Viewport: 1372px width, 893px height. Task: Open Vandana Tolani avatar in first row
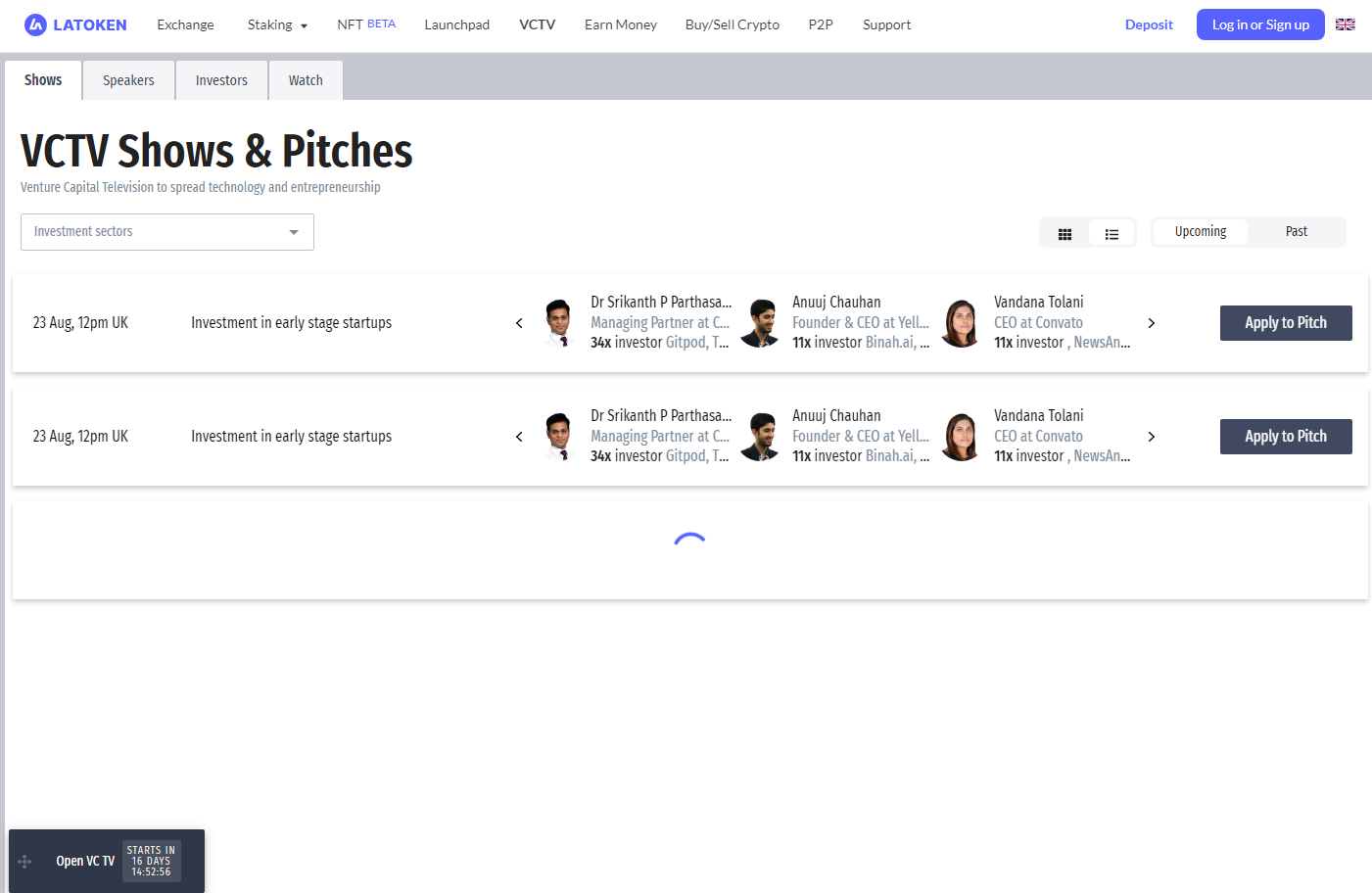[961, 323]
